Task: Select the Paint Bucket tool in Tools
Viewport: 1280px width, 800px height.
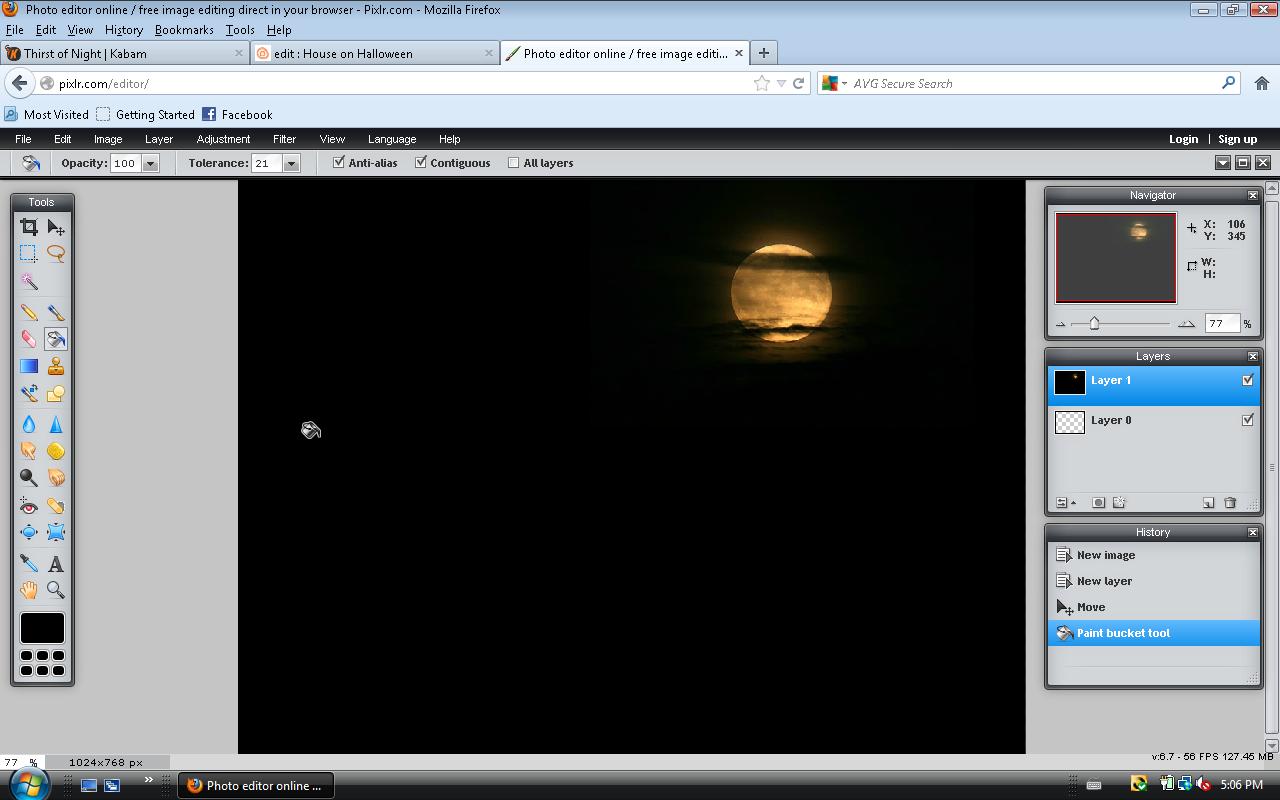Action: [x=56, y=340]
